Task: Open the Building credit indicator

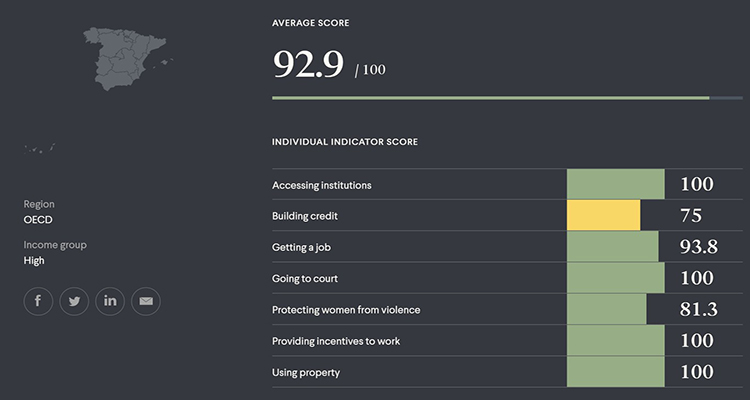Action: point(305,216)
